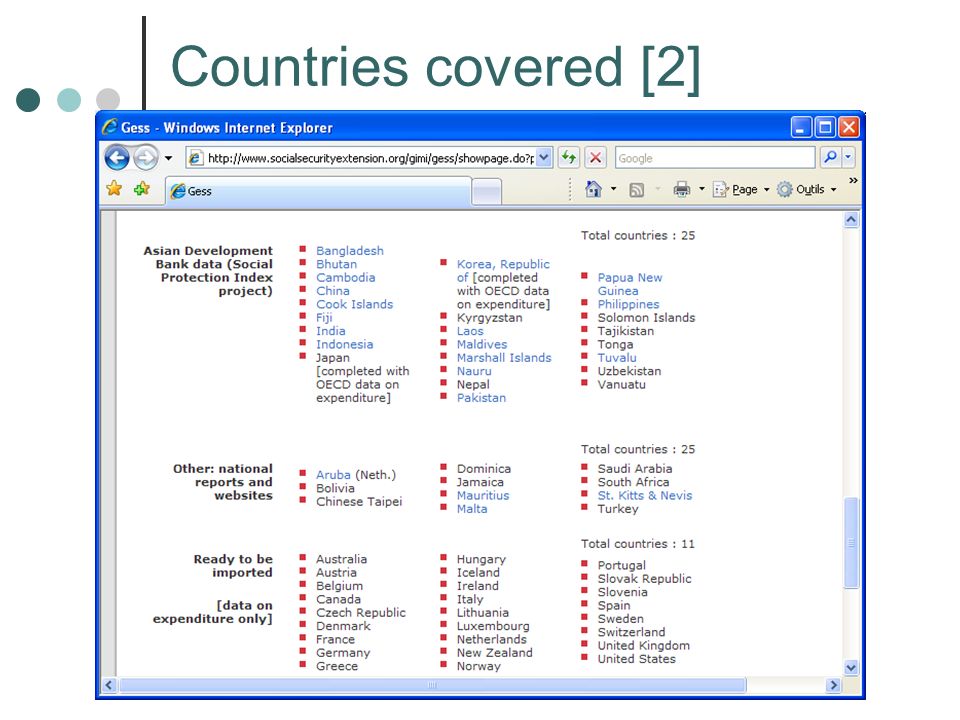Click the Add to Favorites icon
Viewport: 960px width, 720px height.
(x=141, y=189)
